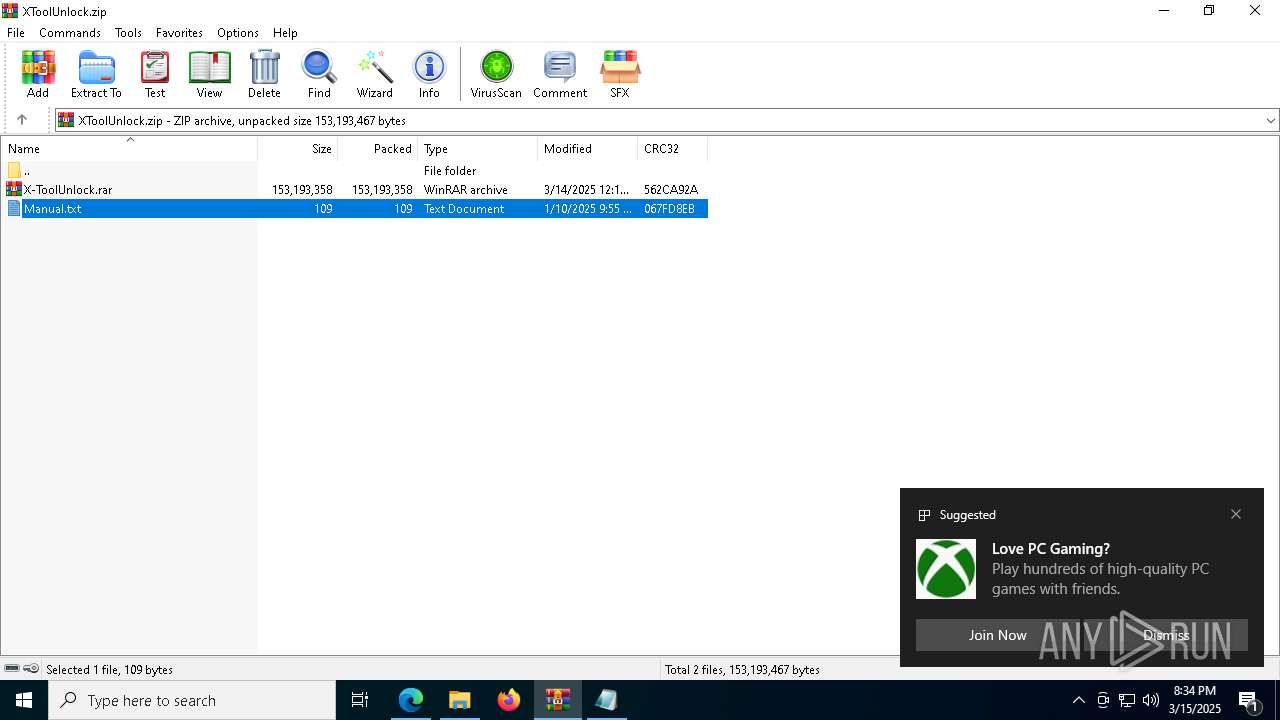The image size is (1280, 720).
Task: Open the Tools menu
Action: 128,32
